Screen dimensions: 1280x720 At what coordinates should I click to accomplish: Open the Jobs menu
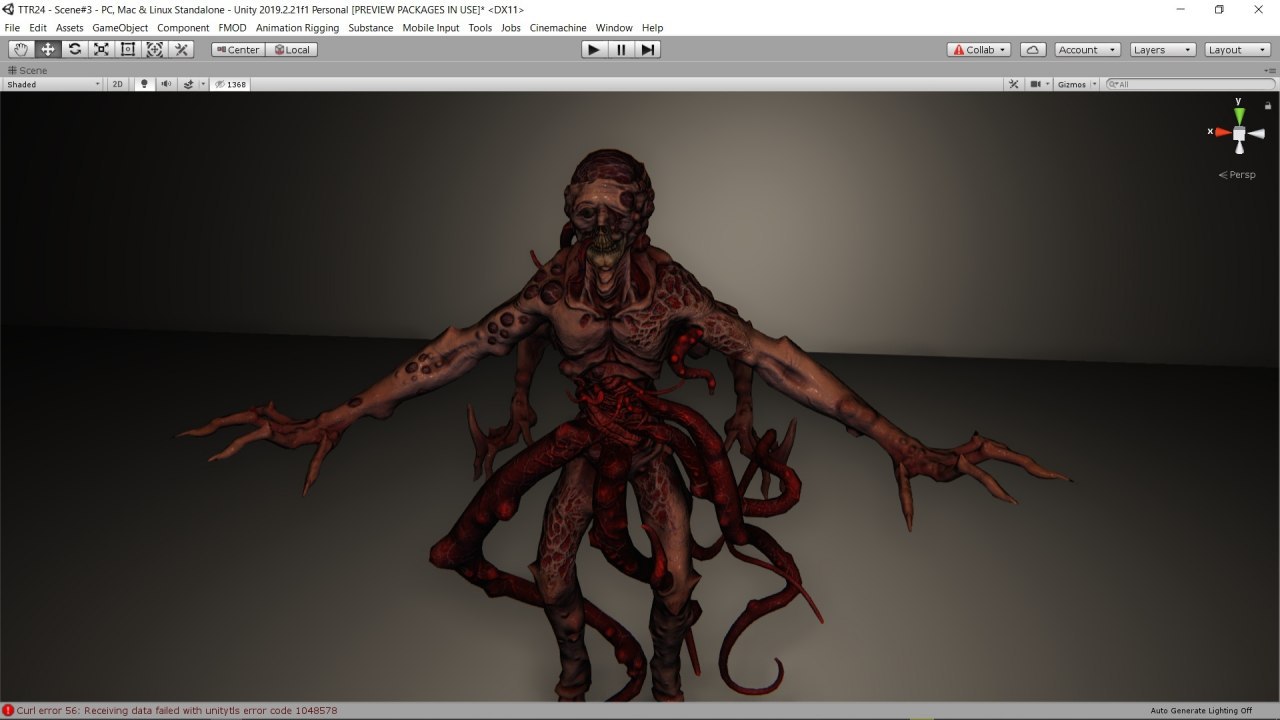(511, 28)
